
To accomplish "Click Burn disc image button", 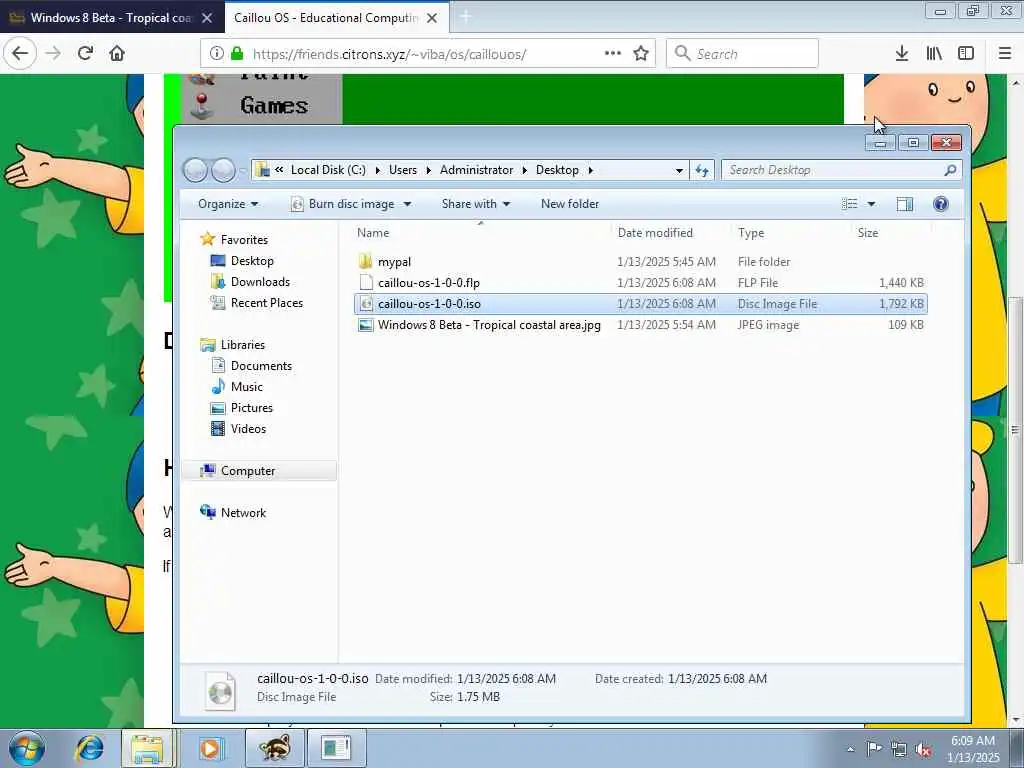I will 343,204.
